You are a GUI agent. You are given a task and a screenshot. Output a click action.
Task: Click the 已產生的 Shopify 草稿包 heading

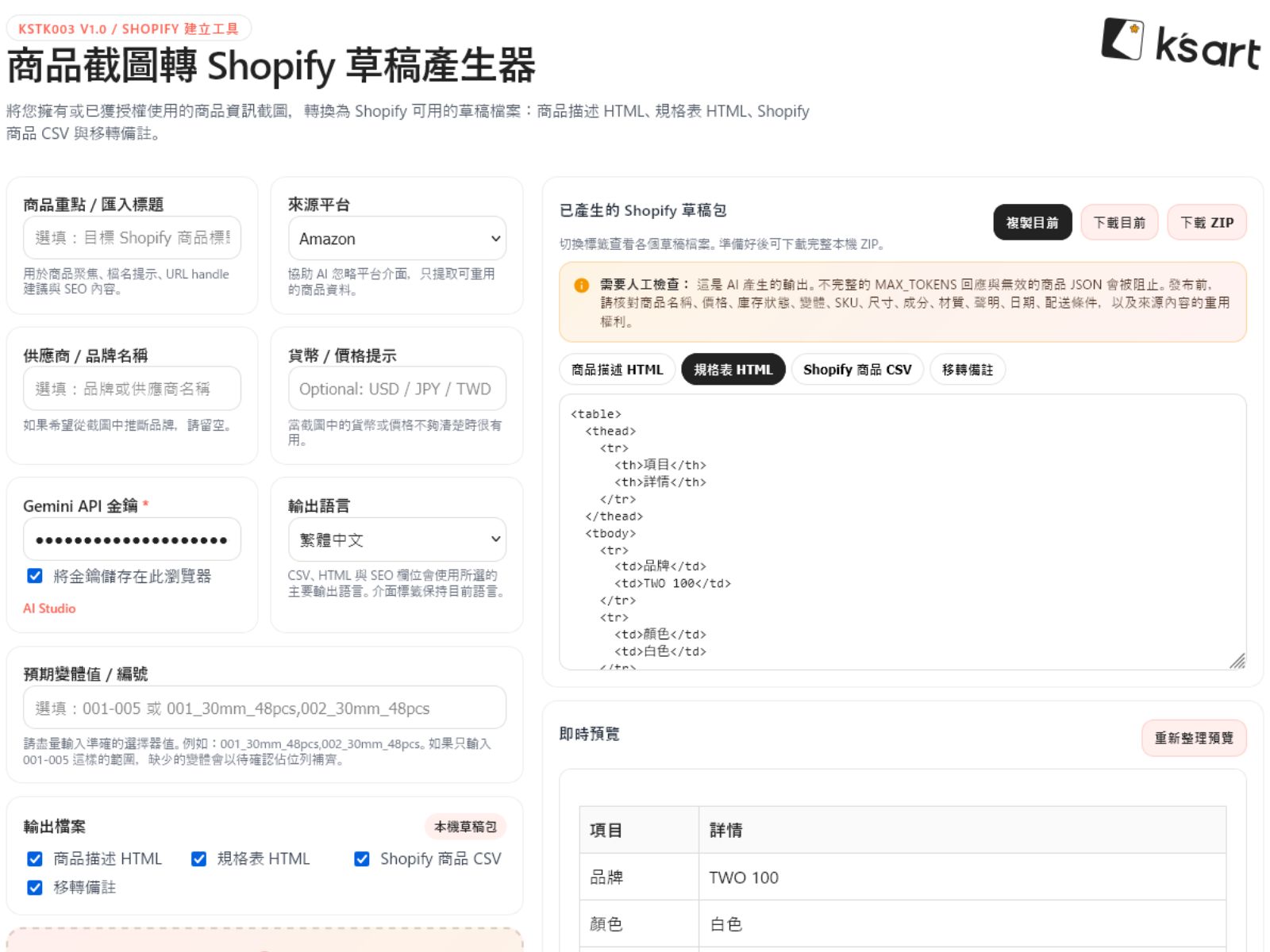(x=643, y=210)
